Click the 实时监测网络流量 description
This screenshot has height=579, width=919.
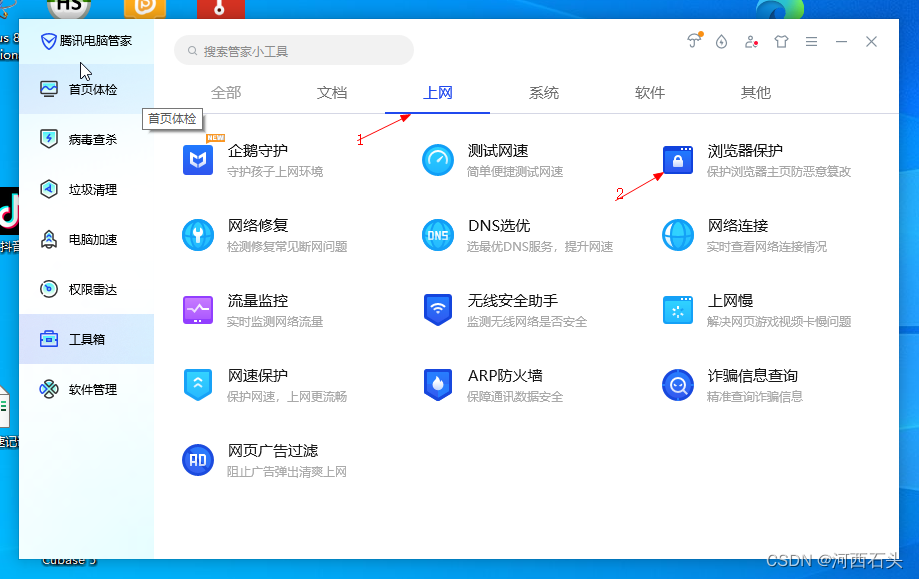tap(275, 322)
